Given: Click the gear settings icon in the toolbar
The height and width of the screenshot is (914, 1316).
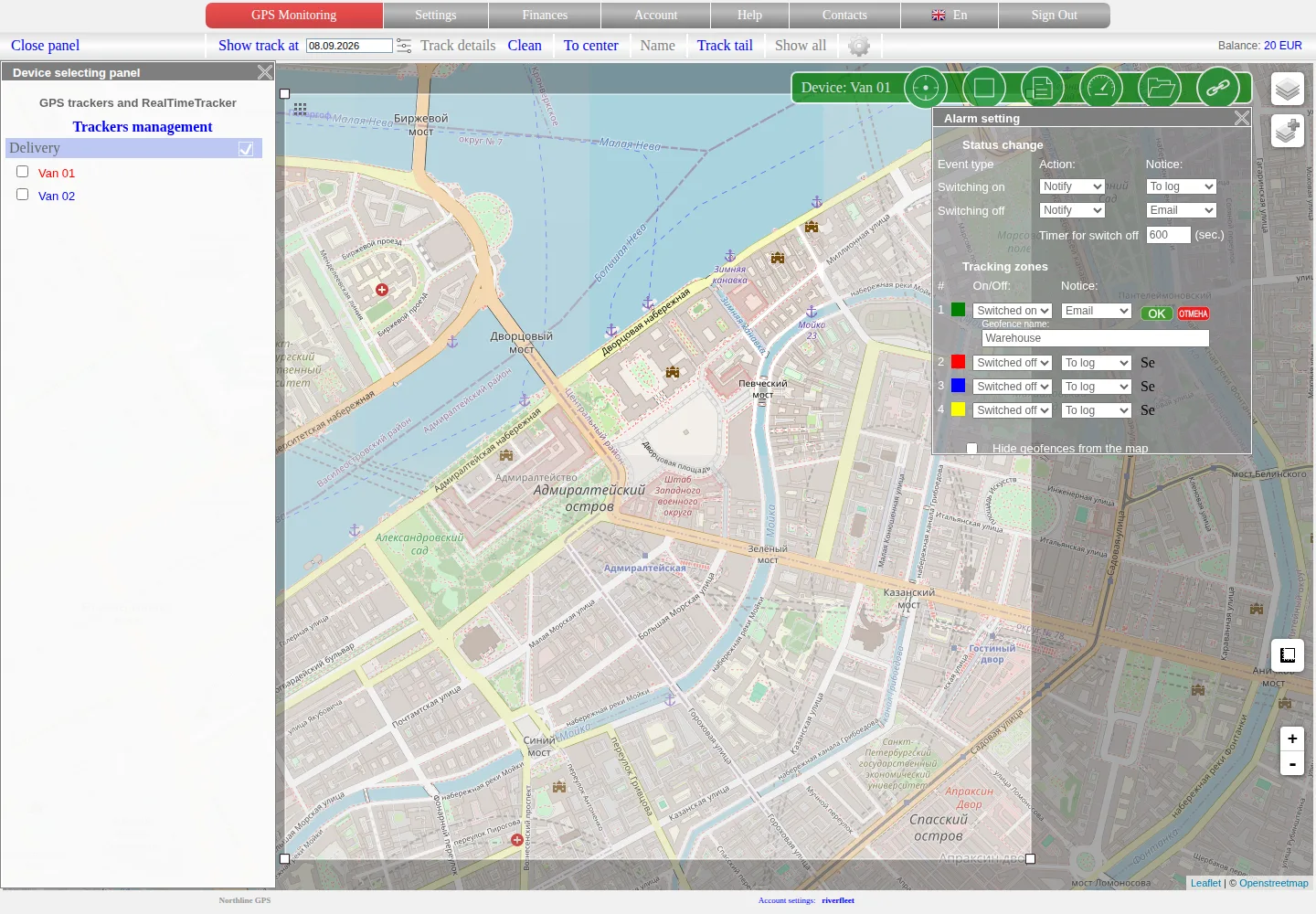Looking at the screenshot, I should [859, 46].
